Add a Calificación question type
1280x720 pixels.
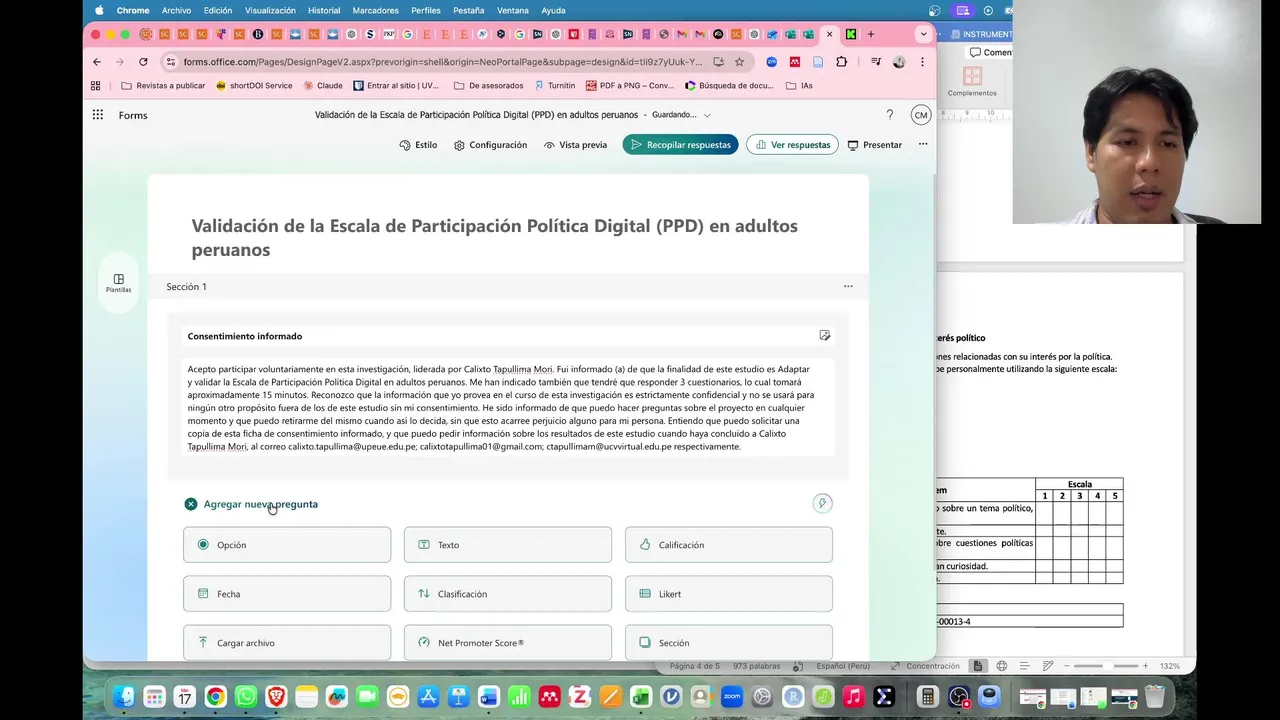(x=729, y=545)
